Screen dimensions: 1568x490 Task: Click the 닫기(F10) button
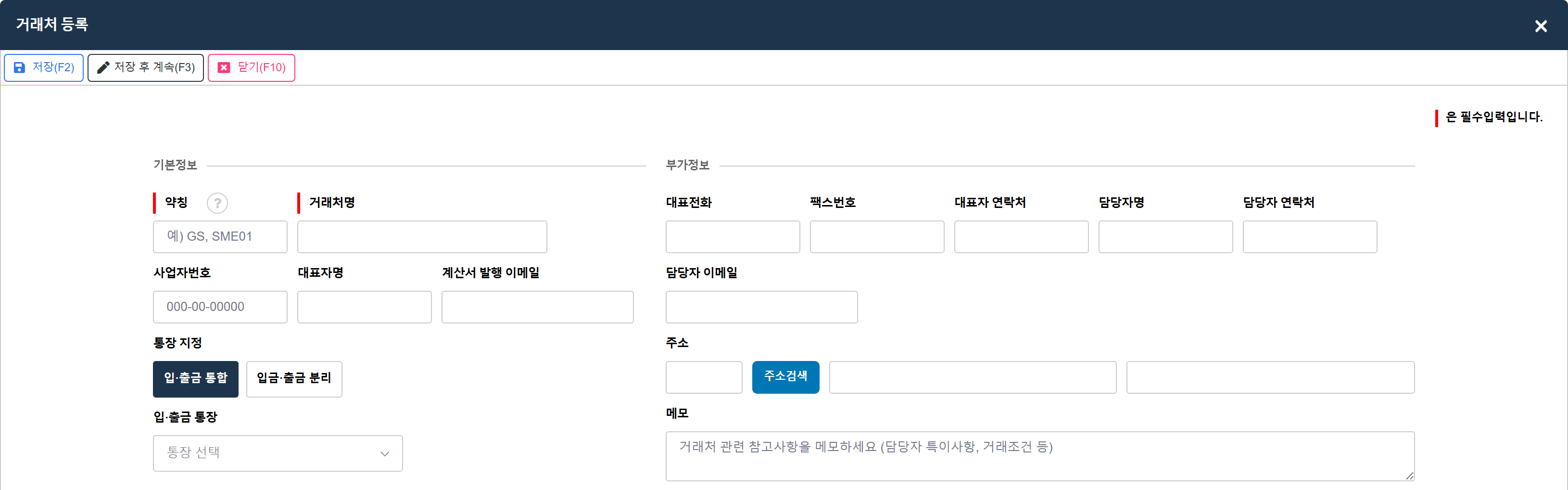coord(252,68)
